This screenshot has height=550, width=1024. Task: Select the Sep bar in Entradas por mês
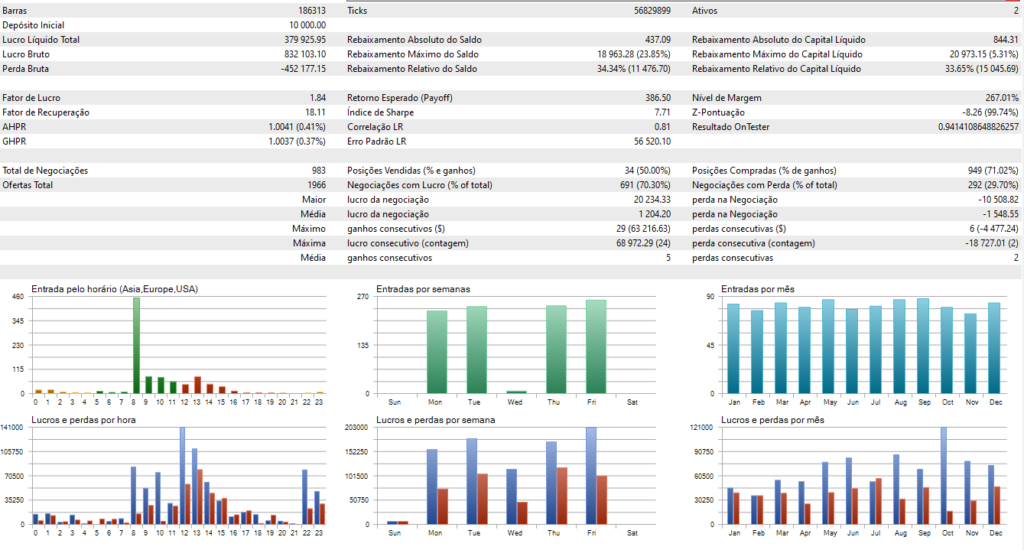(x=922, y=345)
